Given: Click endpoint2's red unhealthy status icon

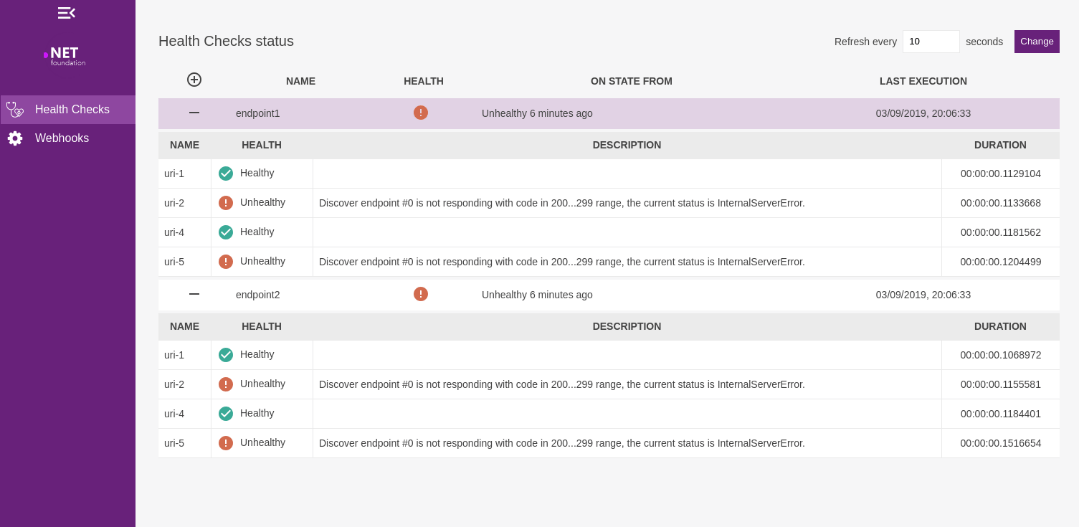Looking at the screenshot, I should 421,294.
